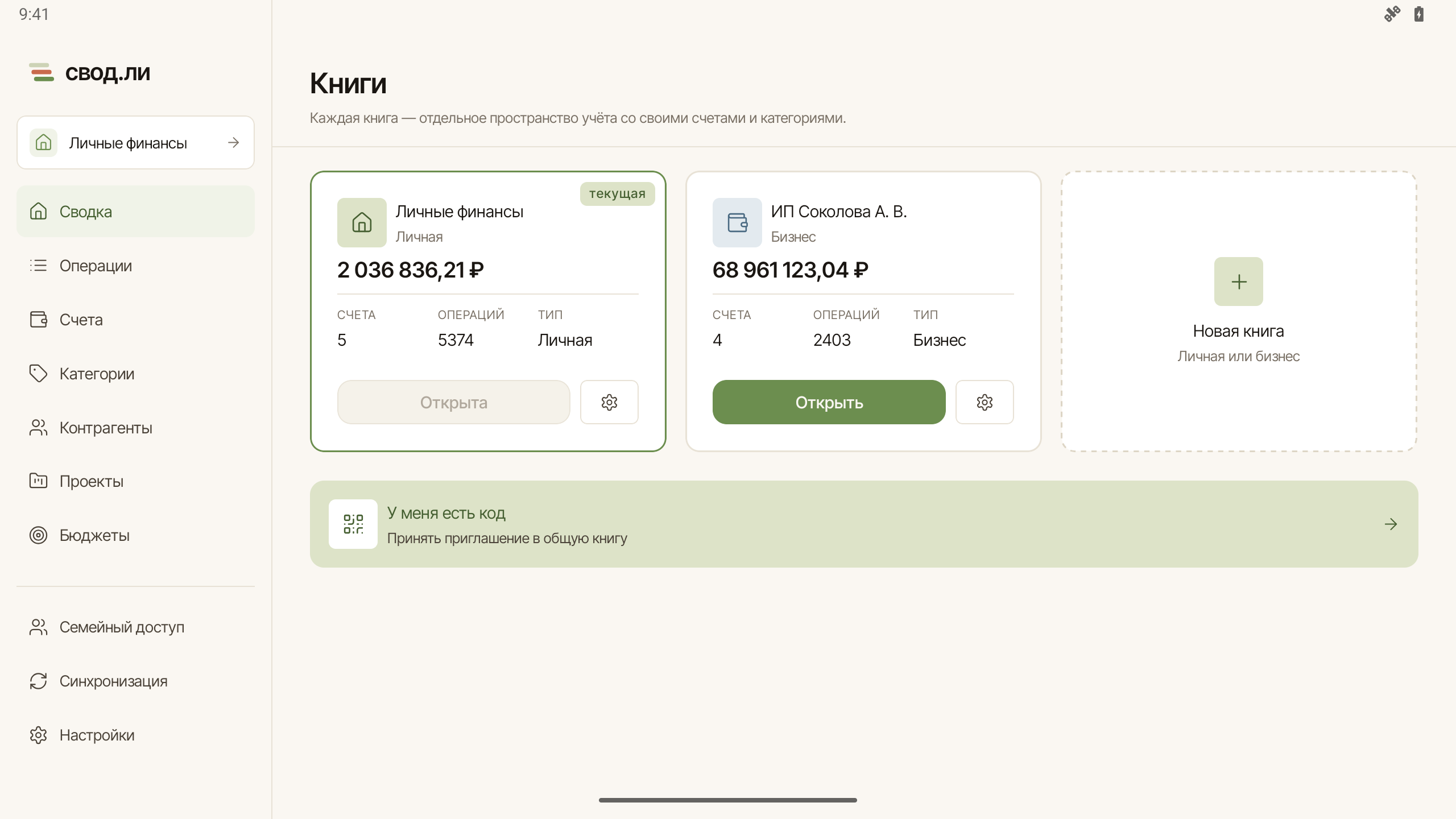Viewport: 1456px width, 819px height.
Task: Click the balance 68 961 123,04 ₽
Action: tap(791, 270)
